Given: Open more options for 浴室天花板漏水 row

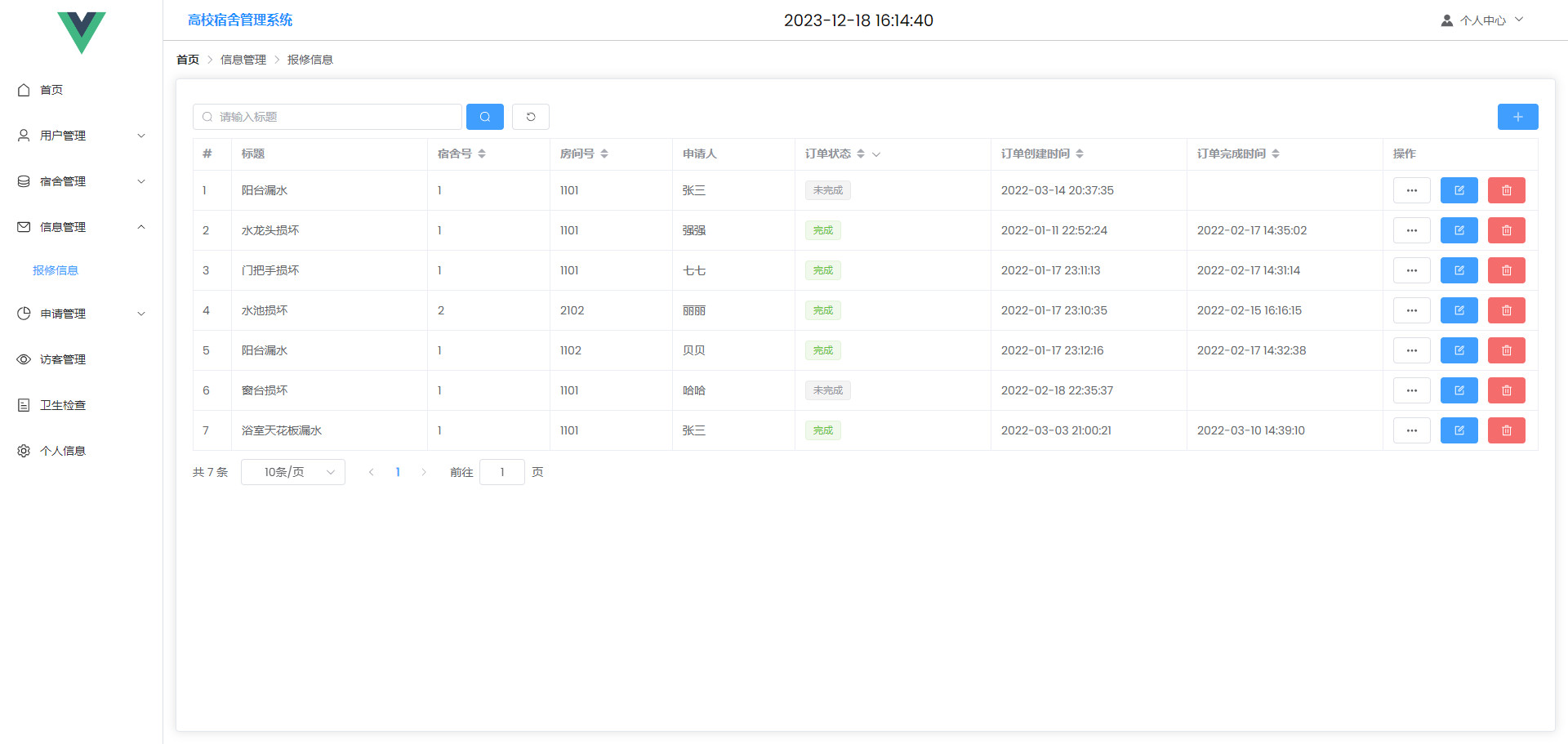Looking at the screenshot, I should point(1411,430).
